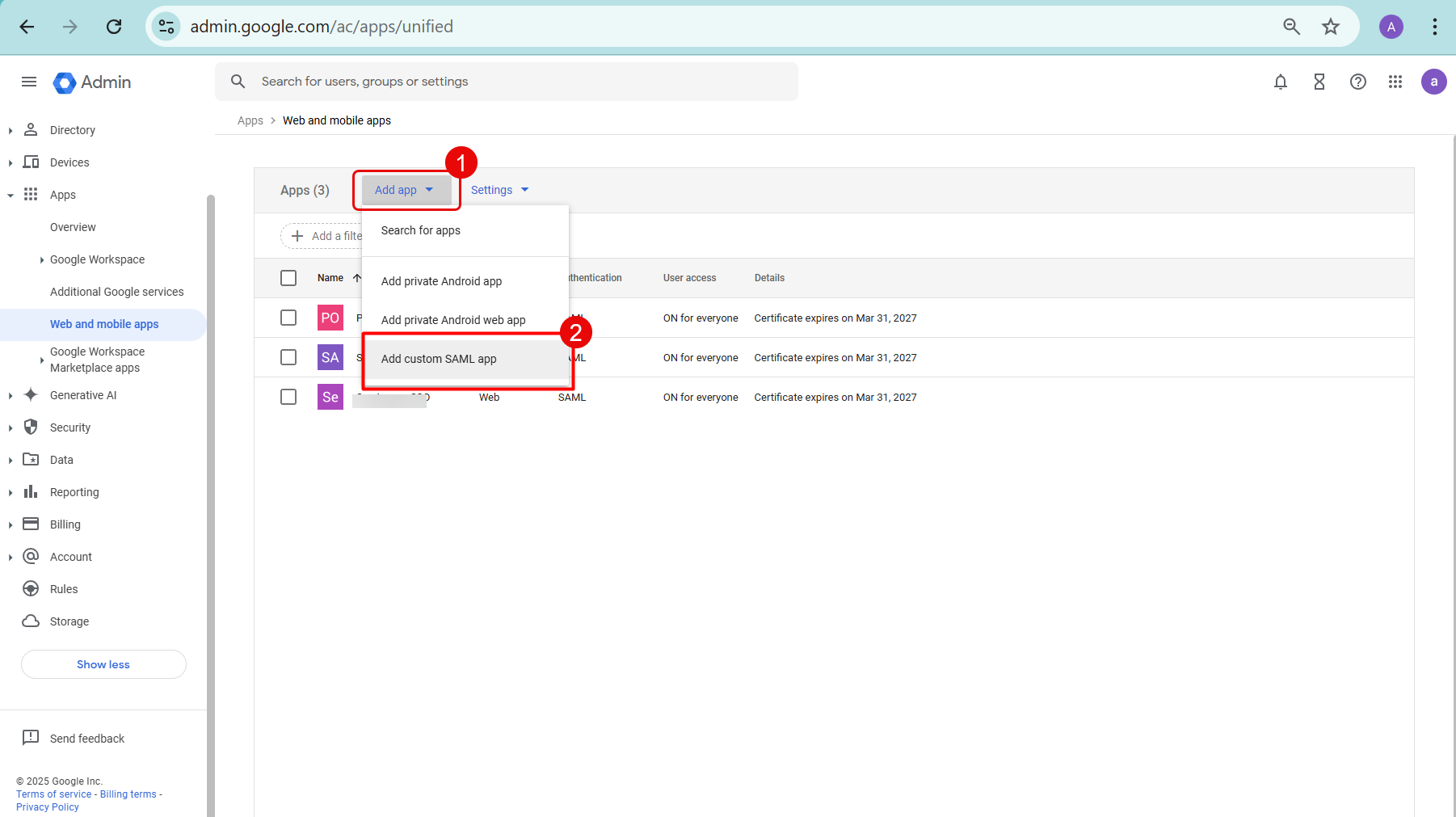Click the browser reload icon
The image size is (1456, 817).
tap(114, 27)
